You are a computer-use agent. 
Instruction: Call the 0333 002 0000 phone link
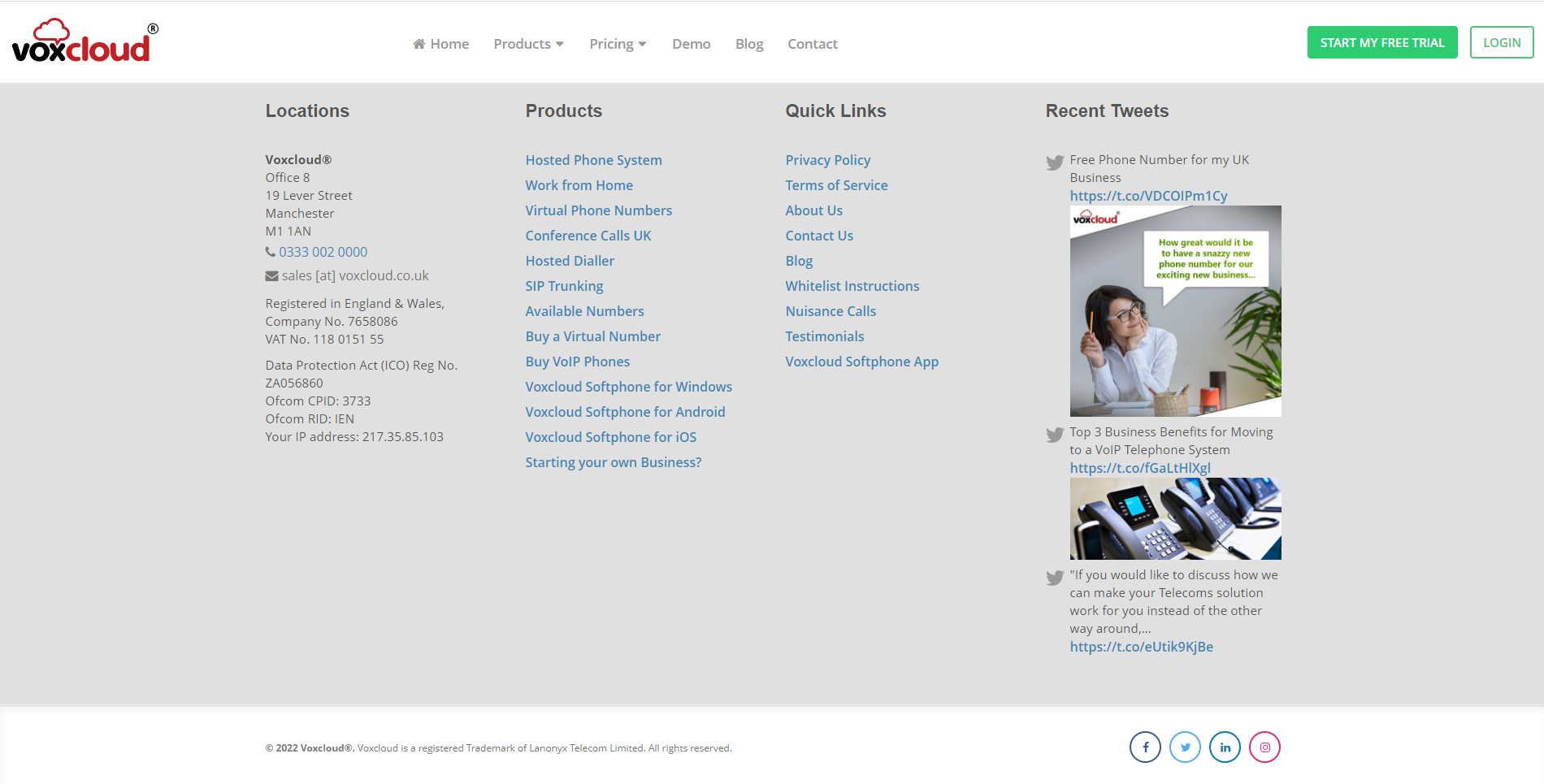coord(323,252)
